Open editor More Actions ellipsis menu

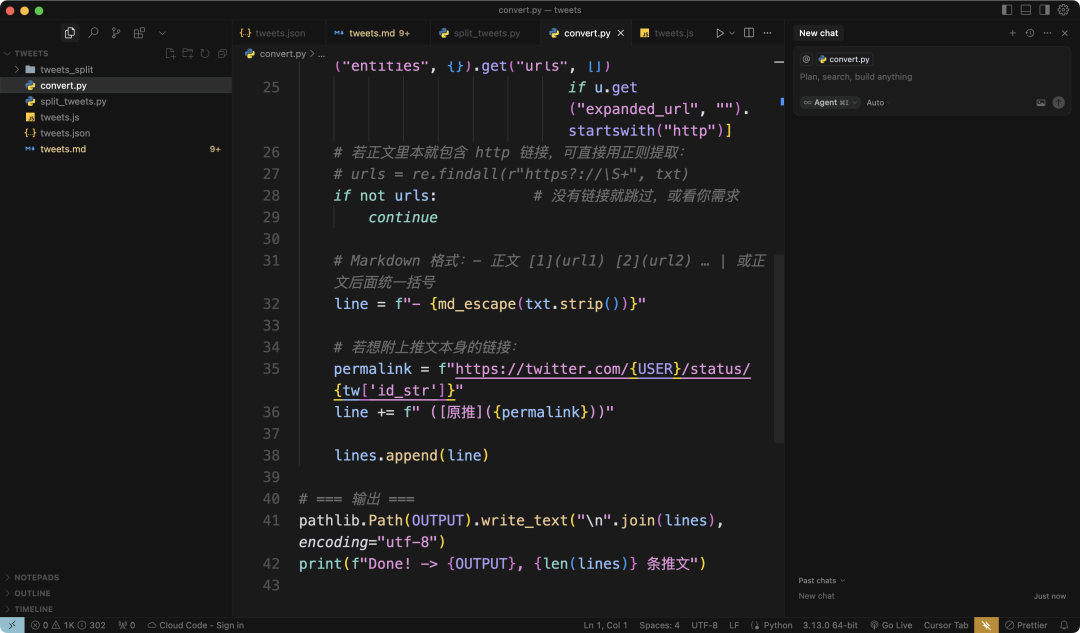pos(767,33)
